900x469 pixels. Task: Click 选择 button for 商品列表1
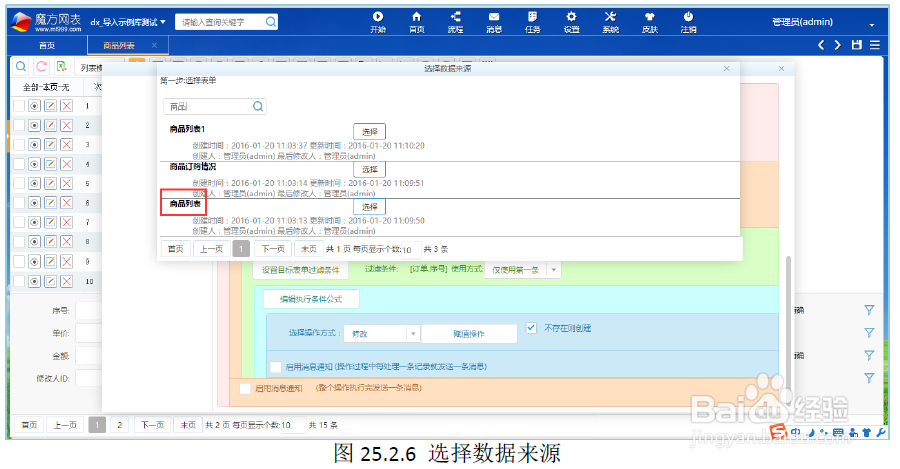[369, 131]
